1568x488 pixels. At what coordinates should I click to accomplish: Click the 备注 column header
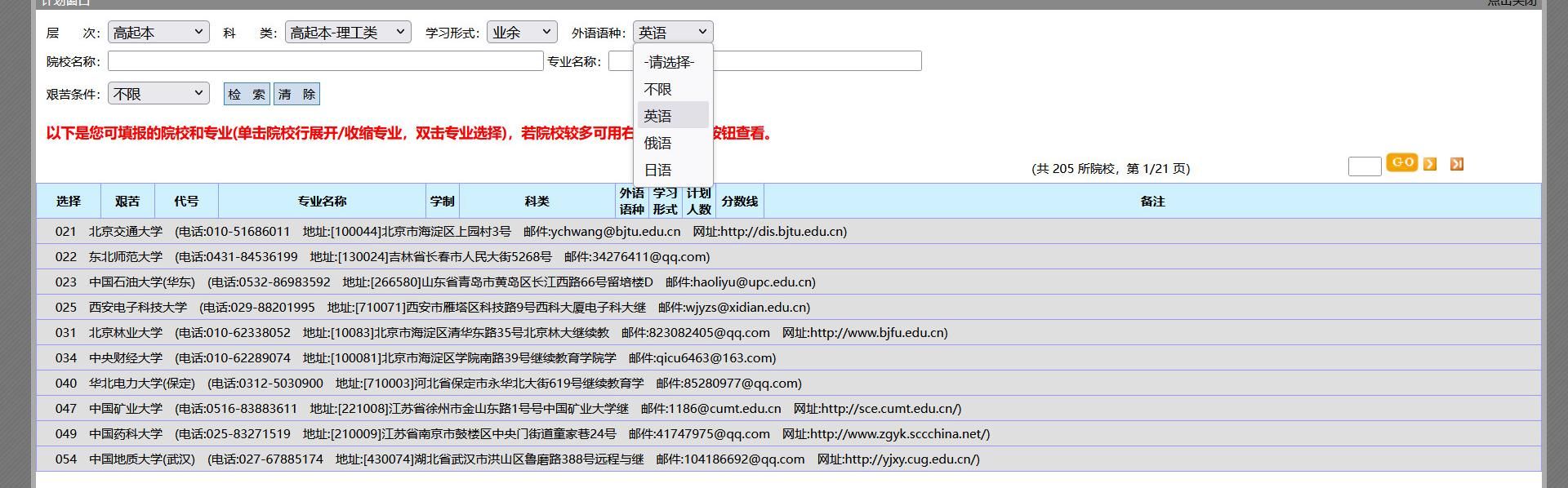[x=1152, y=201]
